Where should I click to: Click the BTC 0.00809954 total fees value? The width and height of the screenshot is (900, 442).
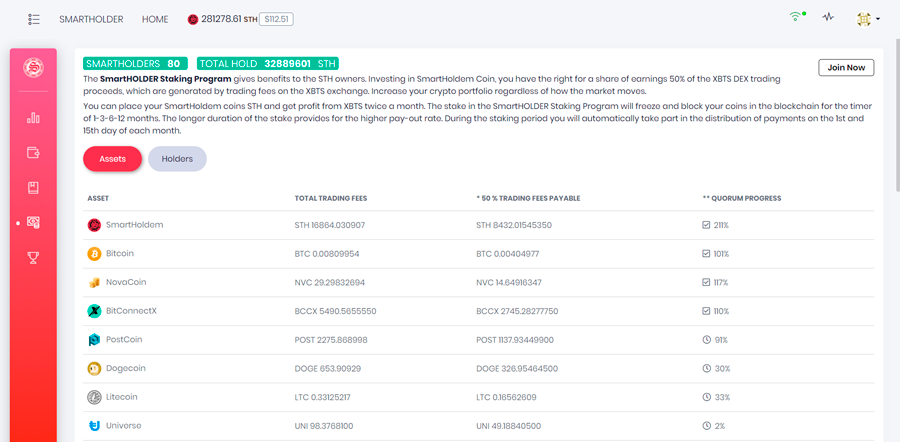coord(327,254)
